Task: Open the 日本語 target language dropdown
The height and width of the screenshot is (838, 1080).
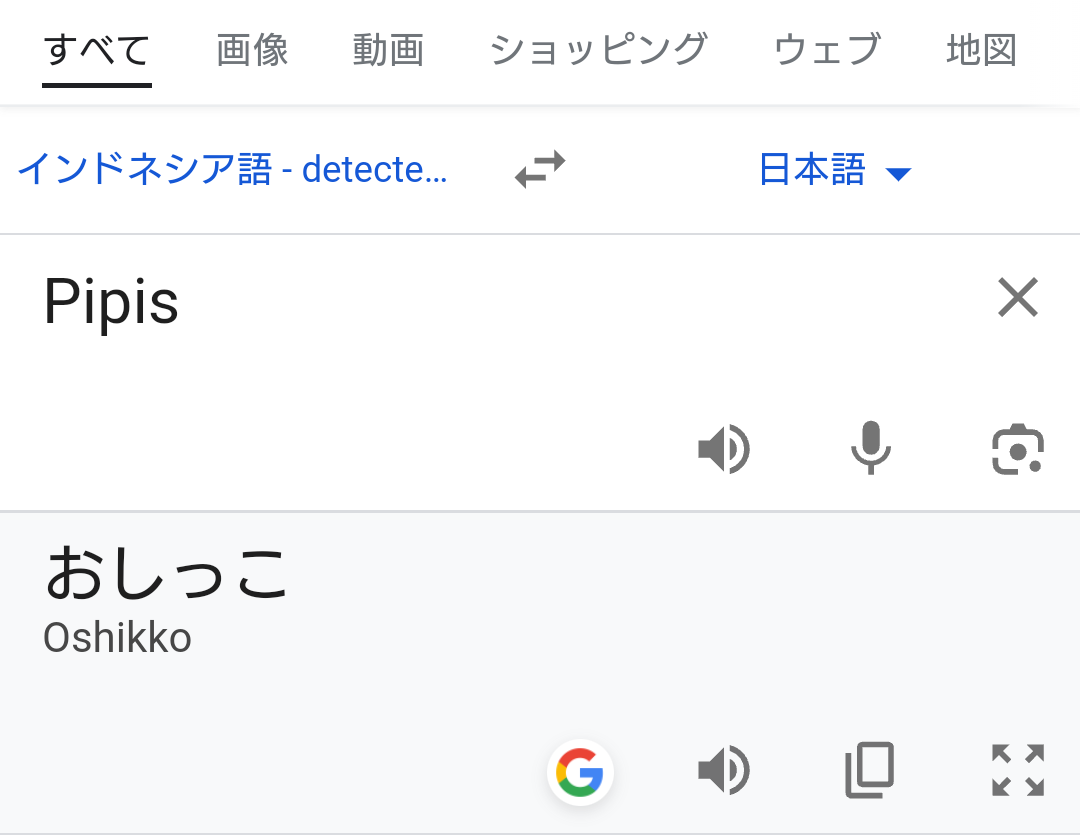Action: tap(812, 170)
